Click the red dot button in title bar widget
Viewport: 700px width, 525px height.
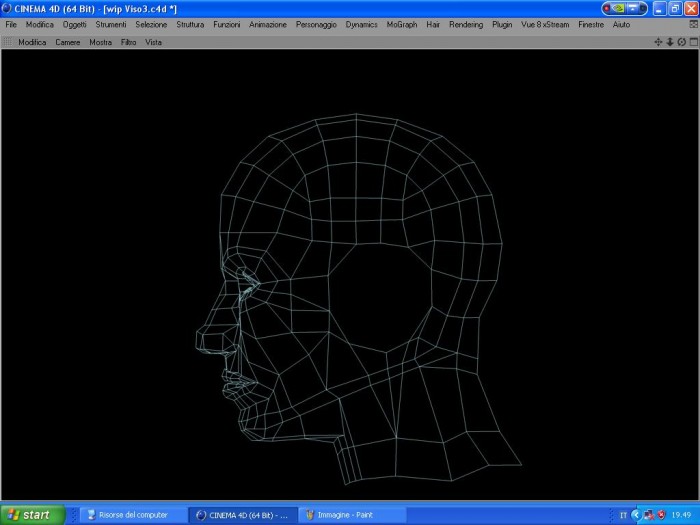point(607,8)
